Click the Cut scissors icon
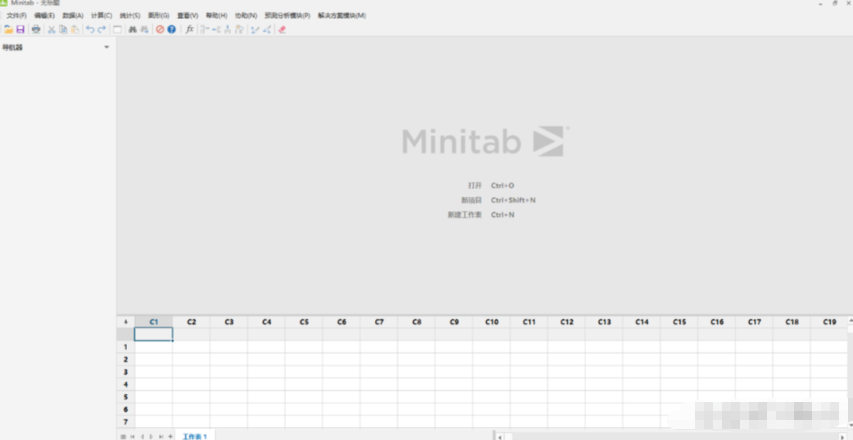Image resolution: width=853 pixels, height=440 pixels. (x=52, y=29)
